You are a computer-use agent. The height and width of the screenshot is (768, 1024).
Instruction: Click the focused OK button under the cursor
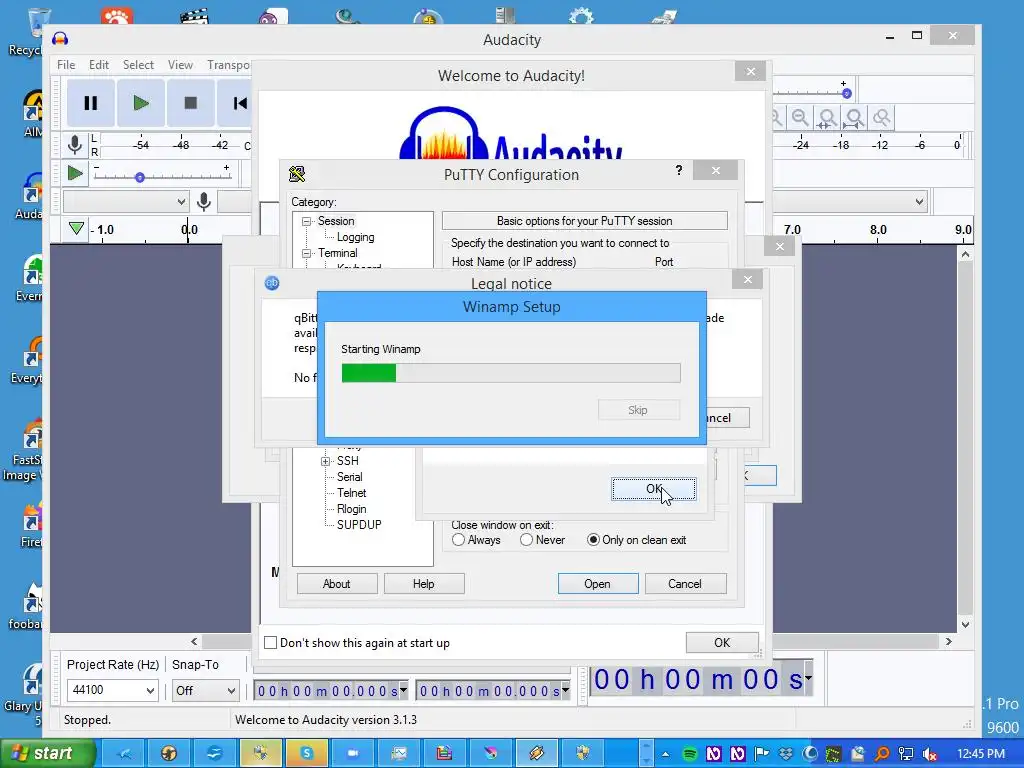pos(654,488)
